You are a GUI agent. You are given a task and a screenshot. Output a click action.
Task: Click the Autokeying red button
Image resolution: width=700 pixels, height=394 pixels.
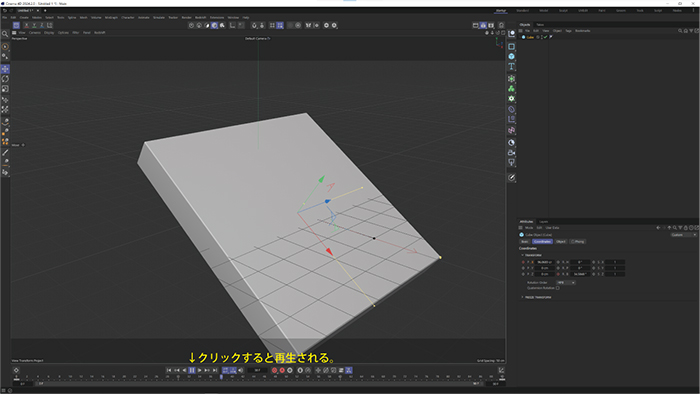pyautogui.click(x=282, y=370)
